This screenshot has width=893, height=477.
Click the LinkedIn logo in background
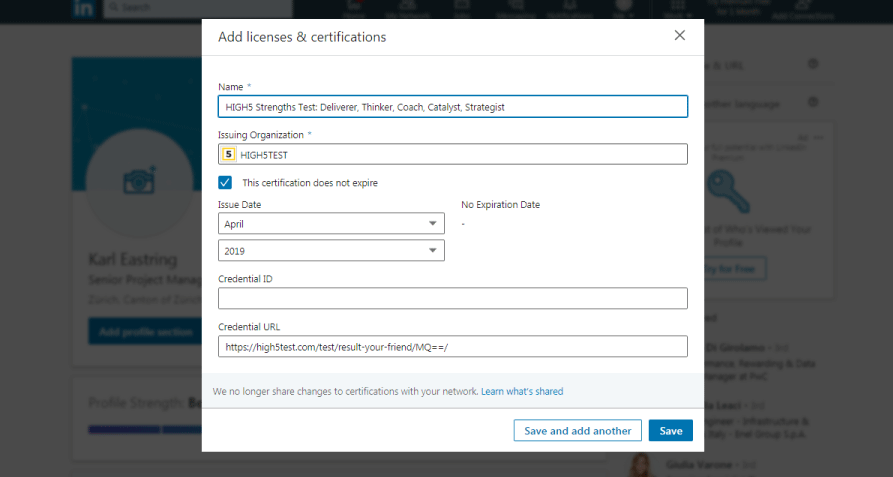pos(83,9)
